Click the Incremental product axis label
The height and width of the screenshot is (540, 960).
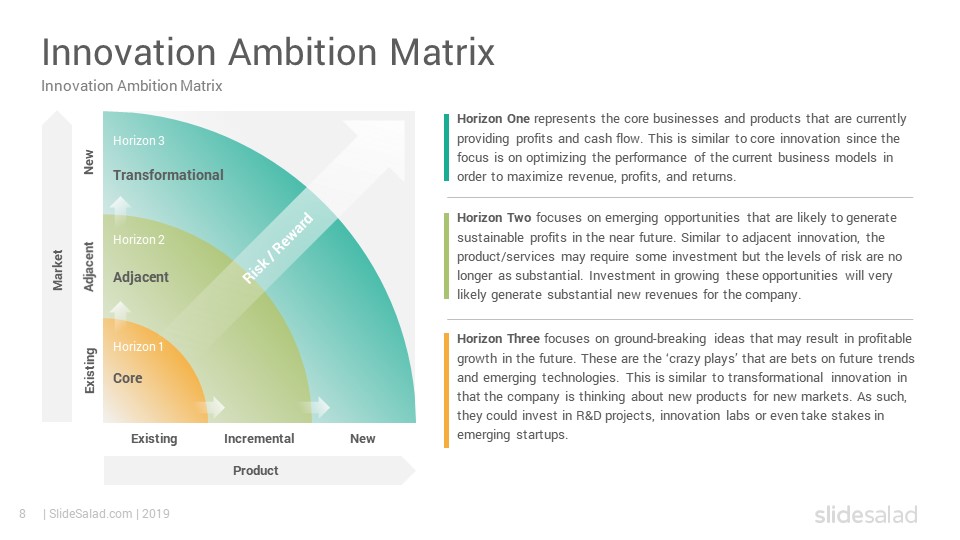pos(259,438)
